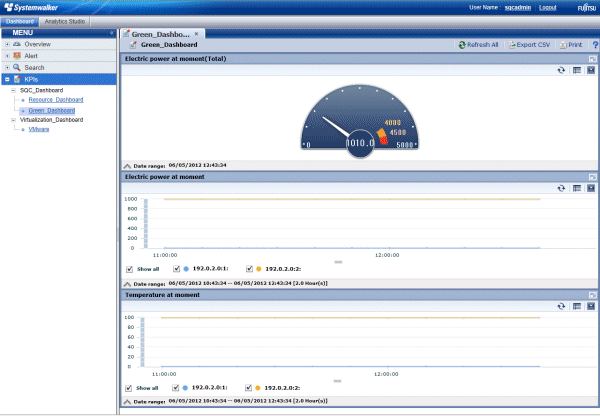600x416 pixels.
Task: Open the VMware dashboard link
Action: pyautogui.click(x=39, y=129)
